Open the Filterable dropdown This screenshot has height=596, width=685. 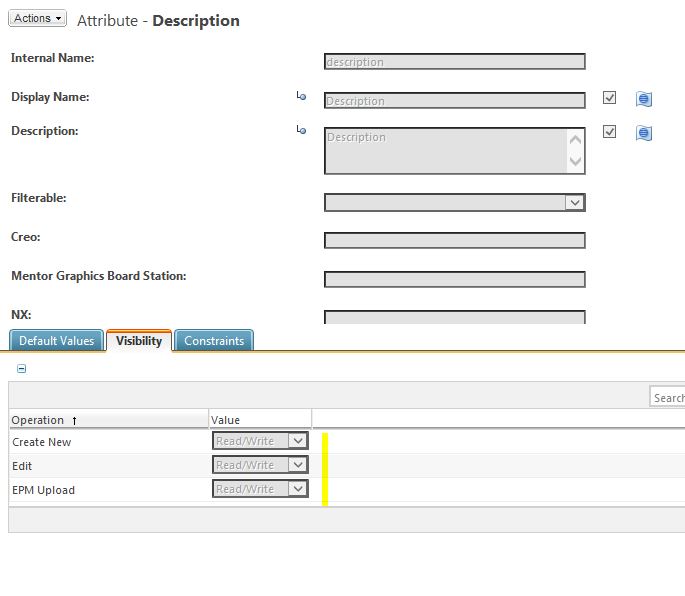[x=454, y=203]
